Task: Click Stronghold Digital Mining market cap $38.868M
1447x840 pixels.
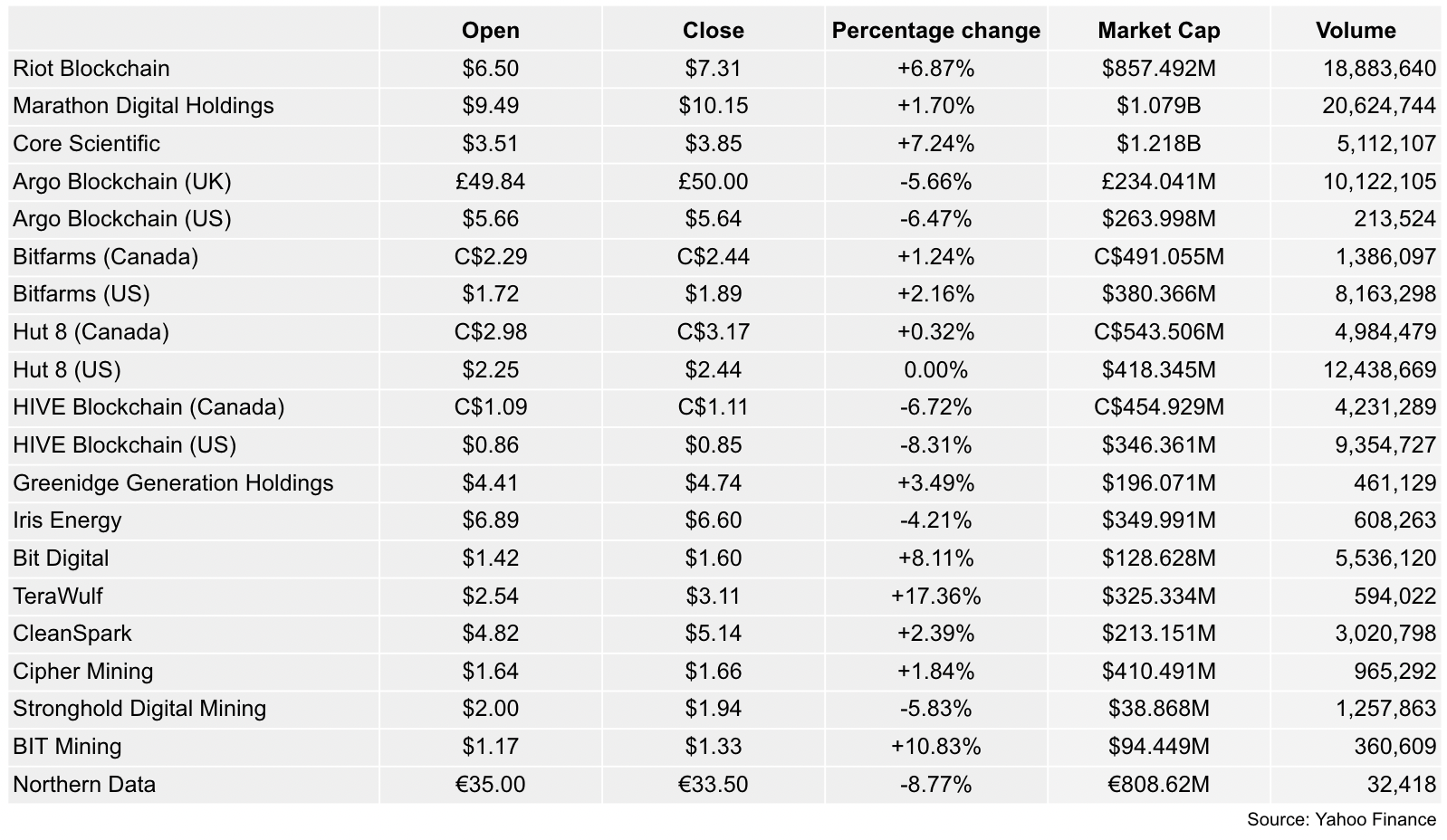Action: (1158, 709)
